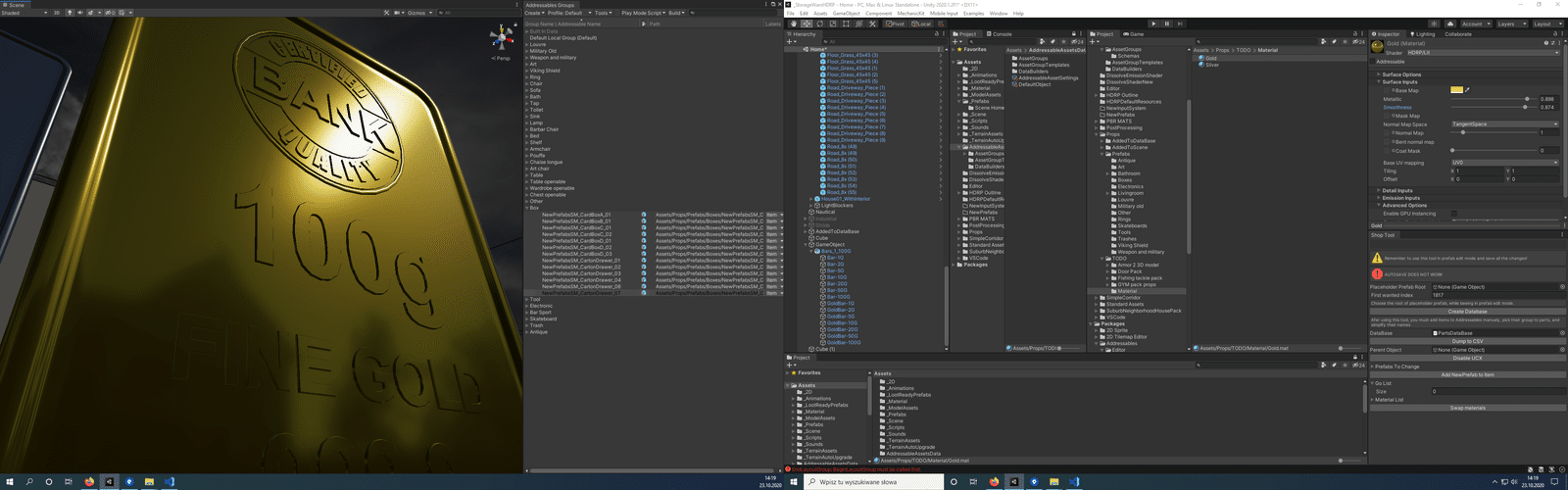Open the cloud services icon
Image resolution: width=1568 pixels, height=490 pixels.
coord(1450,24)
